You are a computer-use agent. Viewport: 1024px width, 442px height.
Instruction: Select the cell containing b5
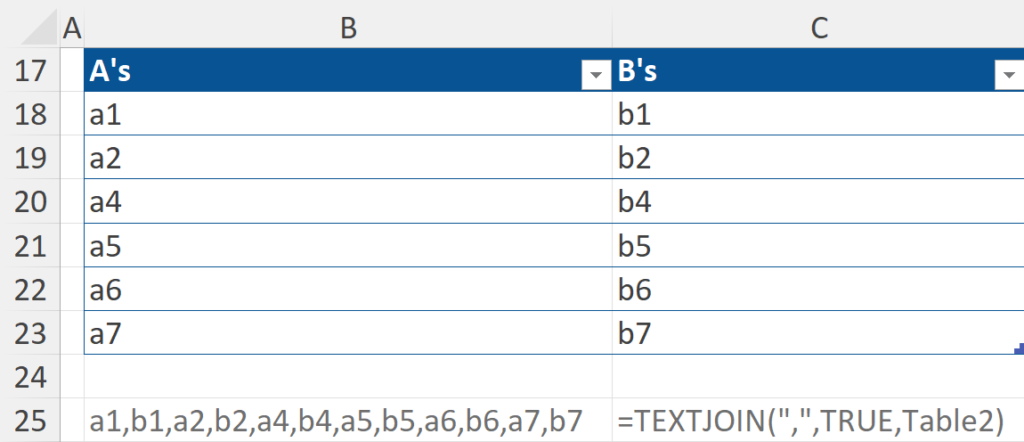(x=818, y=246)
